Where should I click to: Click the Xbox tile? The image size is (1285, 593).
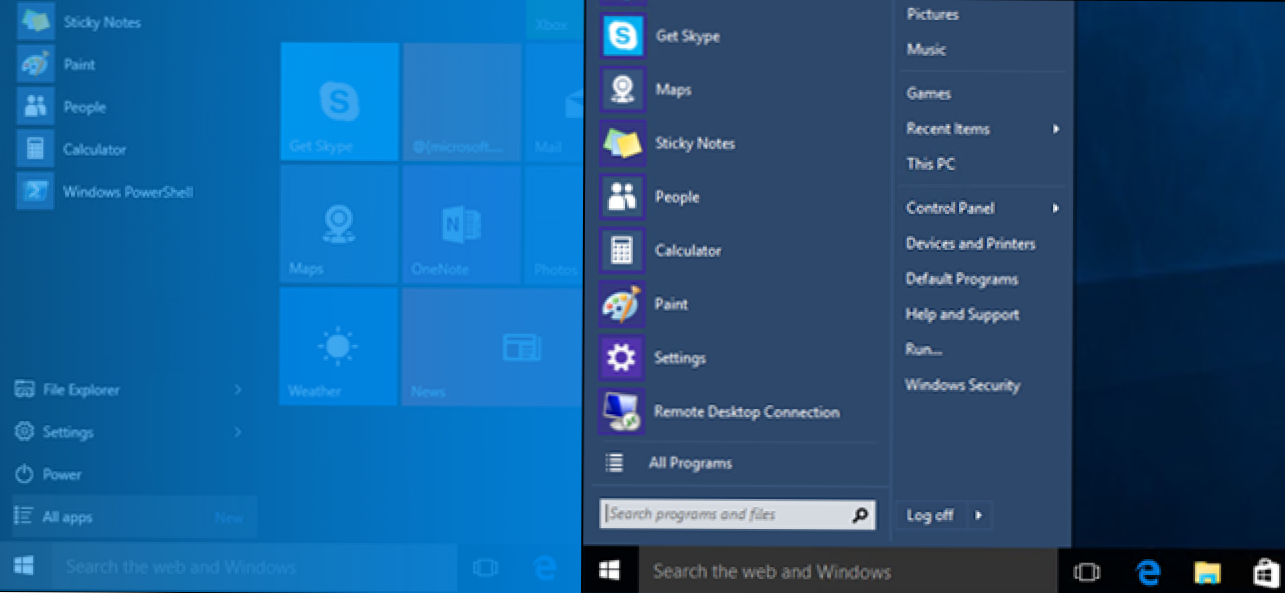click(551, 25)
